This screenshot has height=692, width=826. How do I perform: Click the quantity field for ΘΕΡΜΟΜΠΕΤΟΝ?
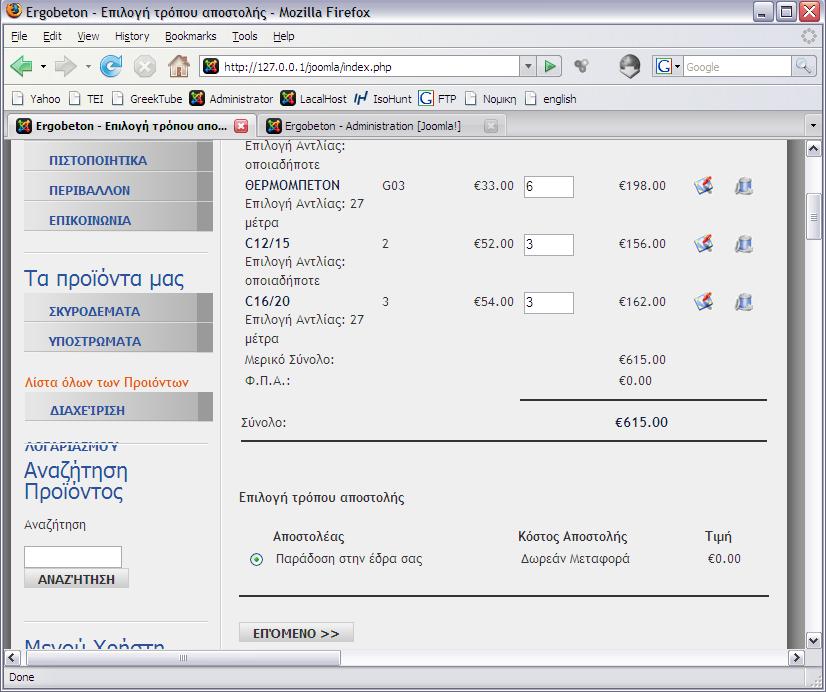tap(548, 187)
